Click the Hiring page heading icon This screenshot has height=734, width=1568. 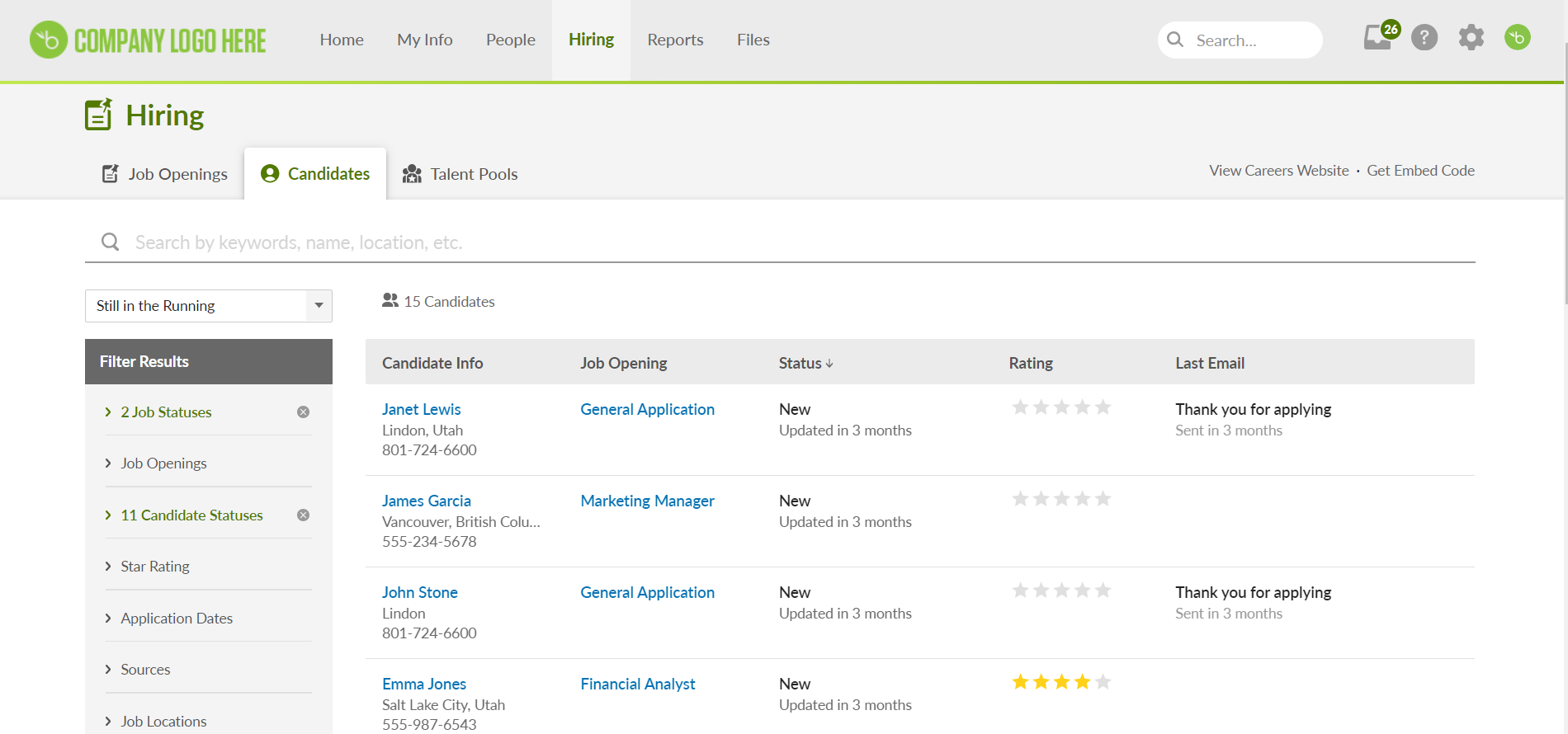98,115
